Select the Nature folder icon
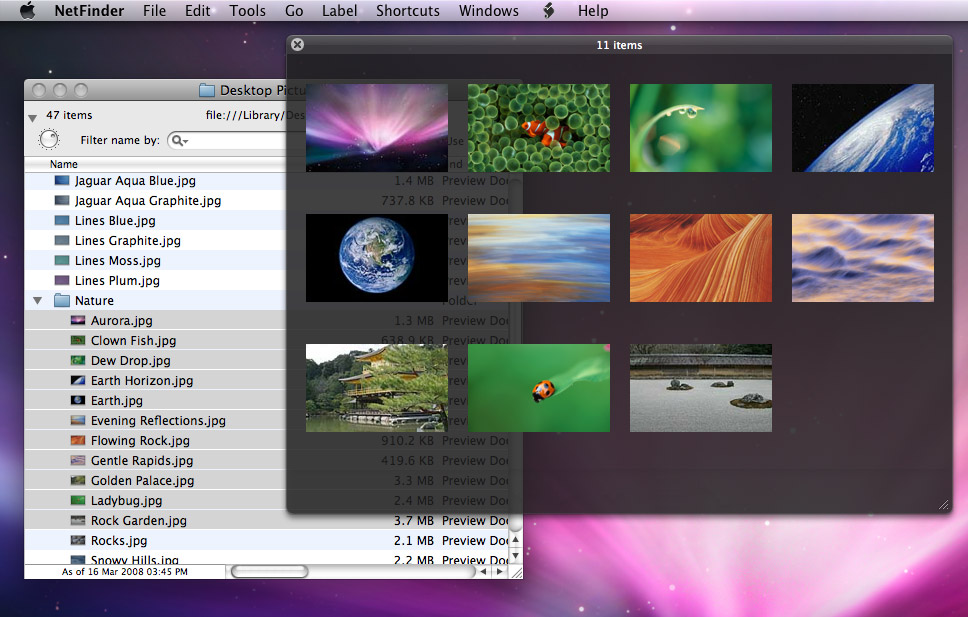Screen dimensions: 968x617 tap(62, 301)
